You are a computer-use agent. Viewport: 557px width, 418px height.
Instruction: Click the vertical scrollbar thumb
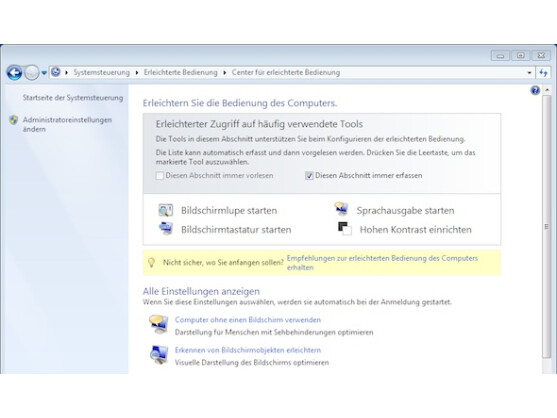pos(547,227)
